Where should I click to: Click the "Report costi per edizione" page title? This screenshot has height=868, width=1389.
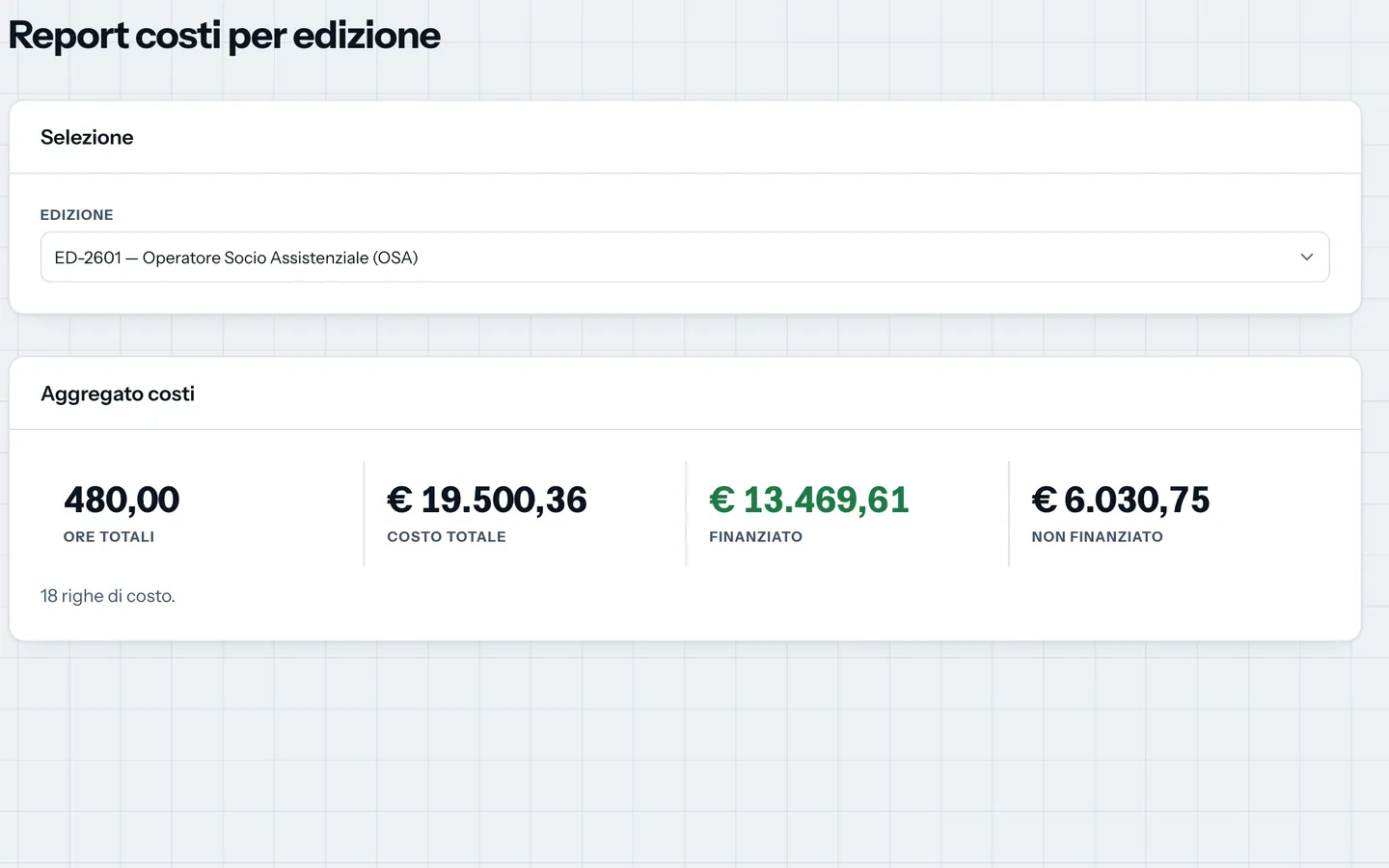click(224, 36)
